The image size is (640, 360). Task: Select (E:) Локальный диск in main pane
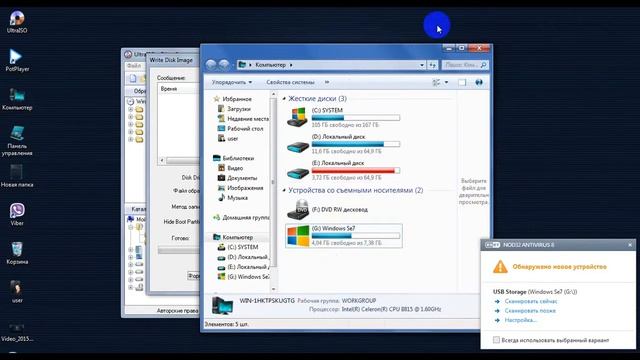tap(344, 170)
